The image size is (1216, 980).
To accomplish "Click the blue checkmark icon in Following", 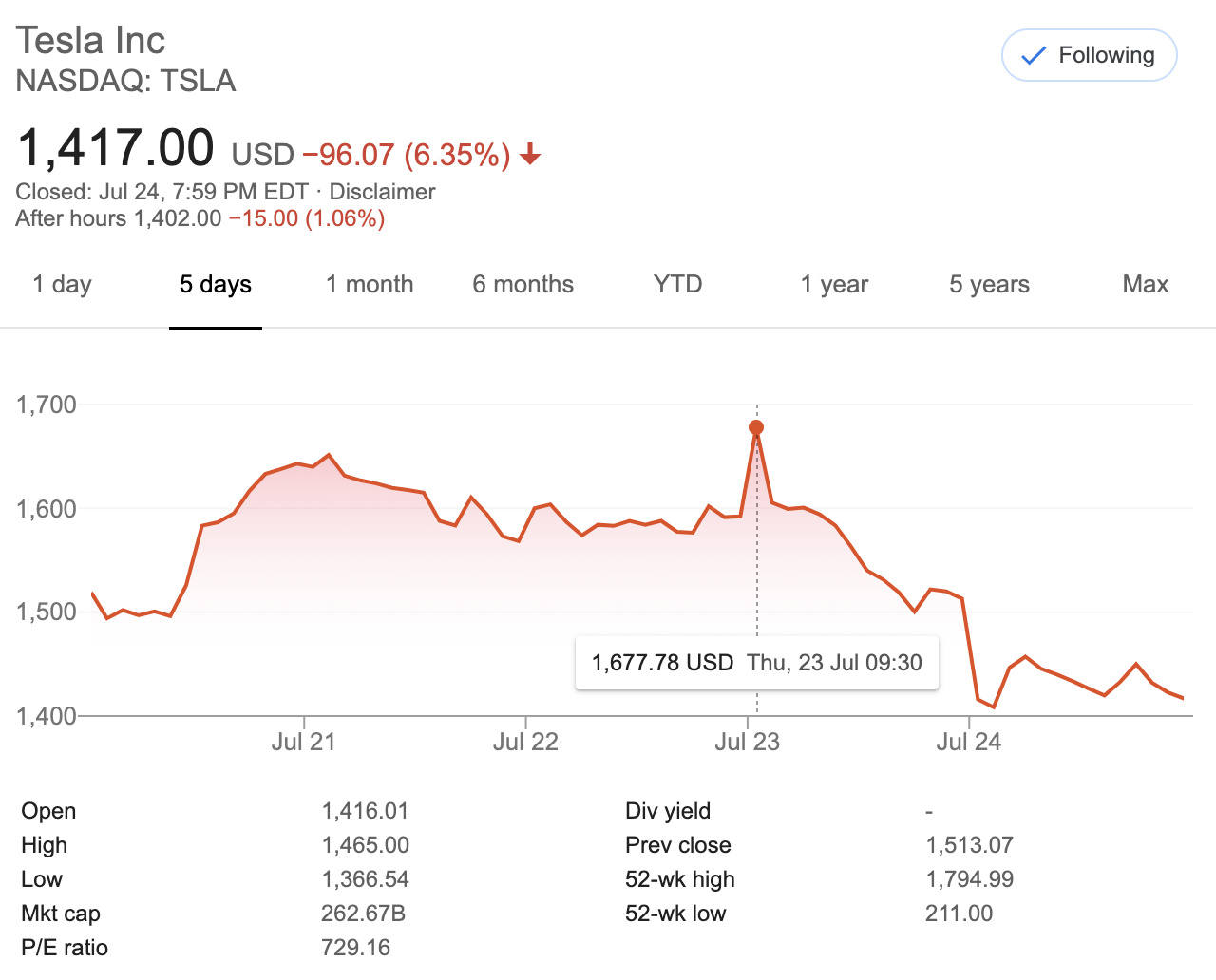I will [1034, 56].
